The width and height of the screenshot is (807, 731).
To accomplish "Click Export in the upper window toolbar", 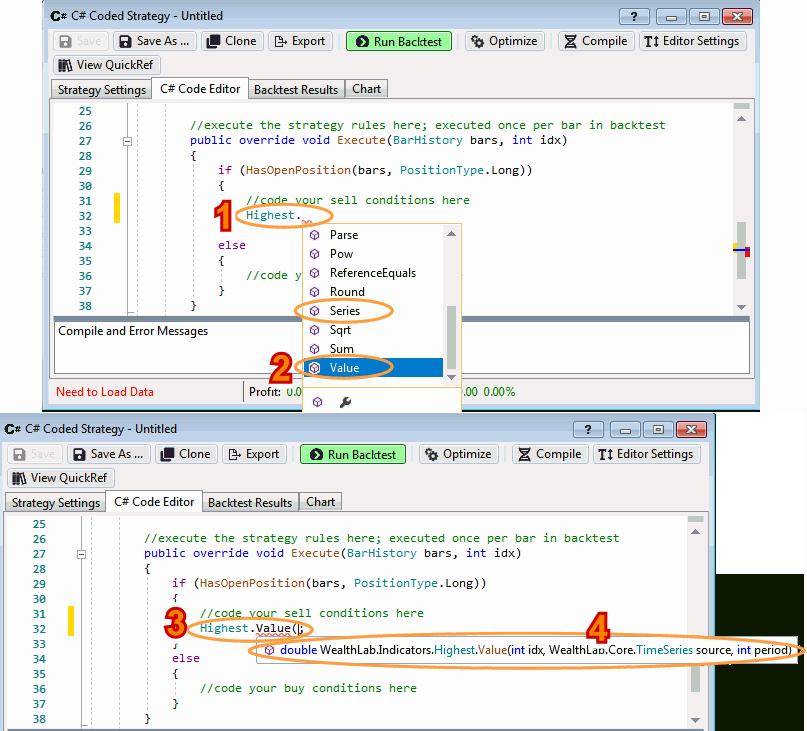I will point(298,41).
